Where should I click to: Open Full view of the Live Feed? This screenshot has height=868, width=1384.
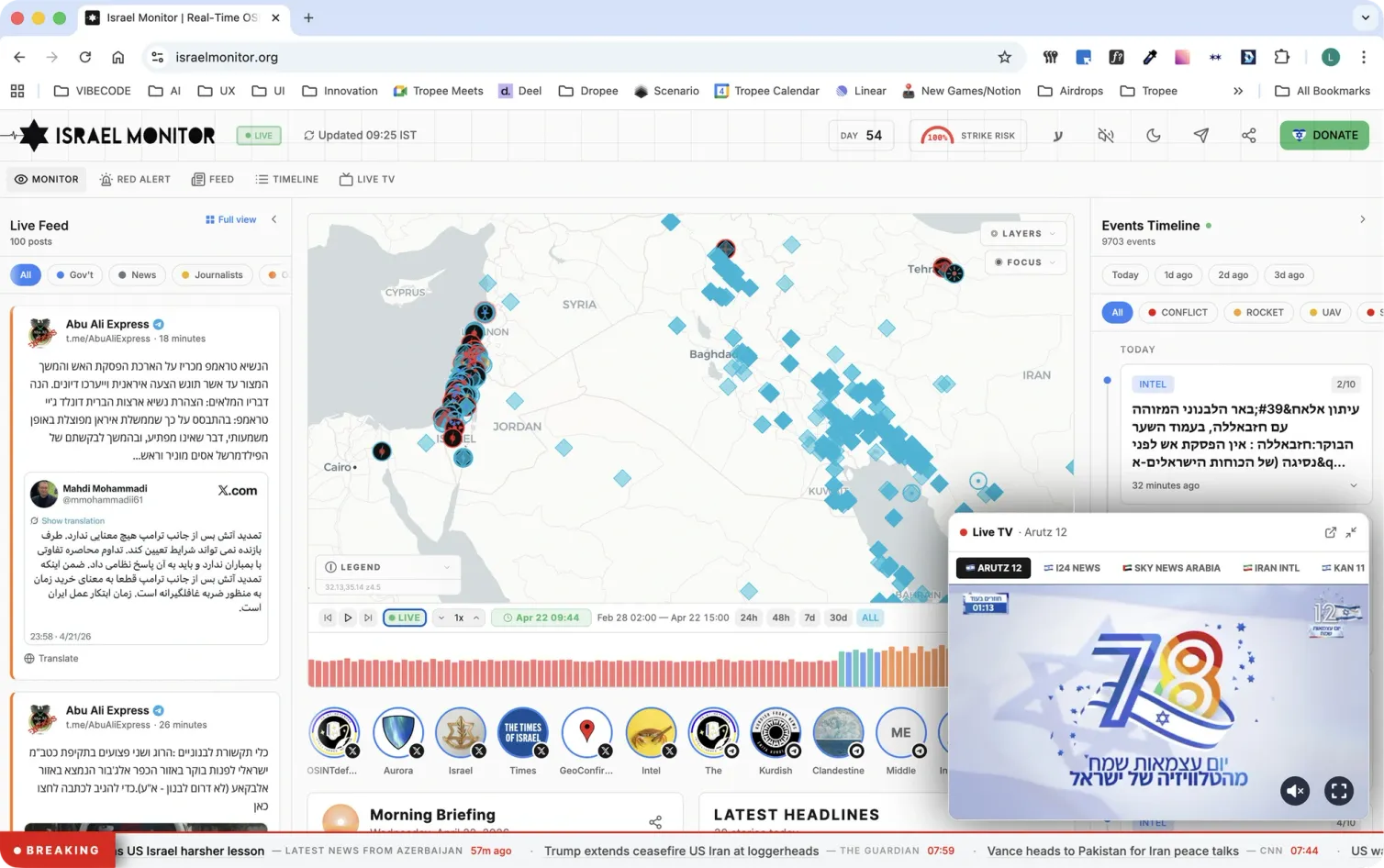231,220
